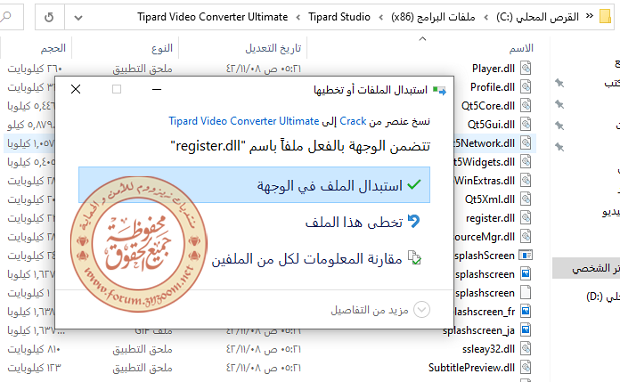
Task: Select Tipard Studio in breadcrumb path
Action: 339,17
